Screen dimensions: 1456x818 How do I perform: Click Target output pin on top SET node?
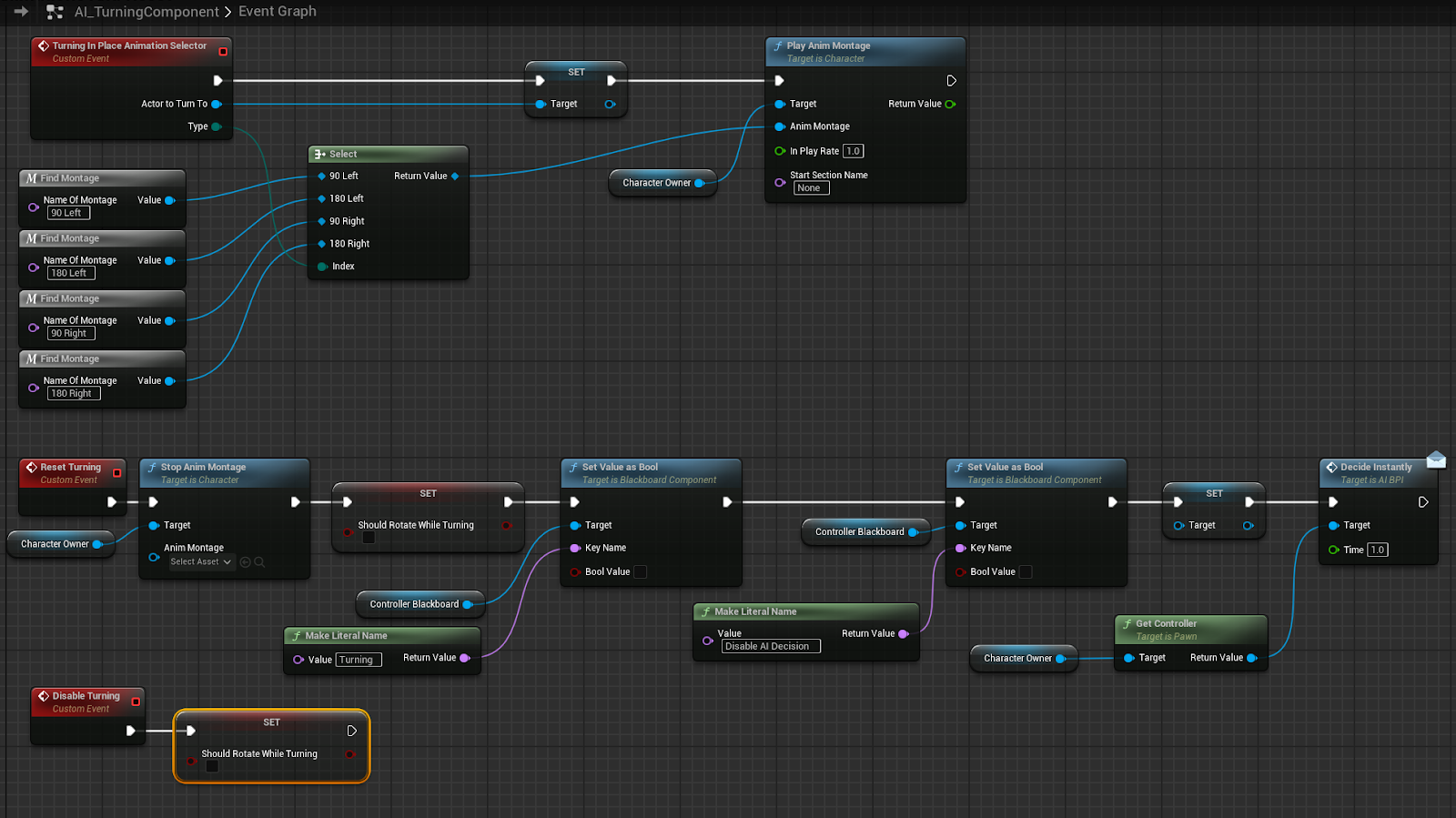pyautogui.click(x=611, y=104)
